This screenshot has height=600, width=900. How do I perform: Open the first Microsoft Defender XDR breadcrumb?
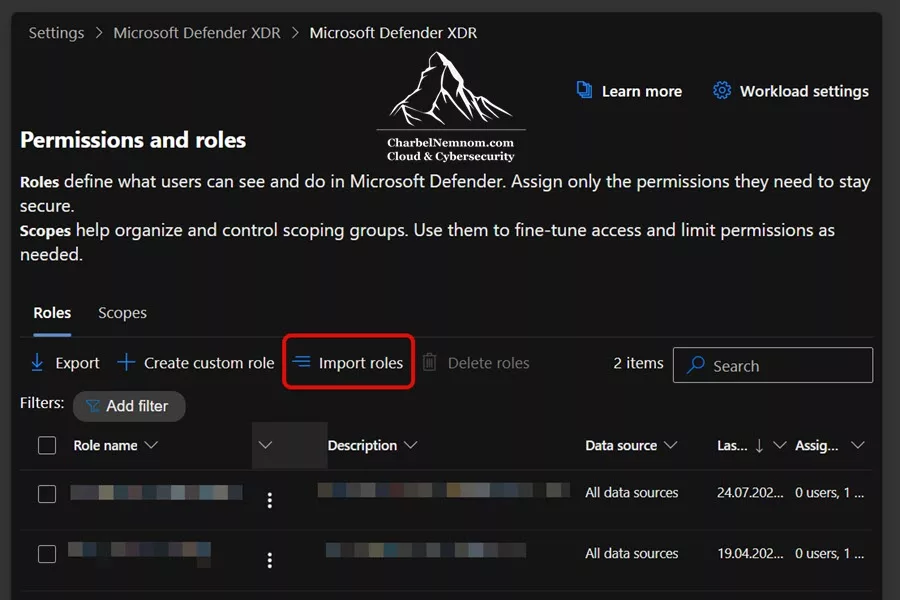pos(197,33)
